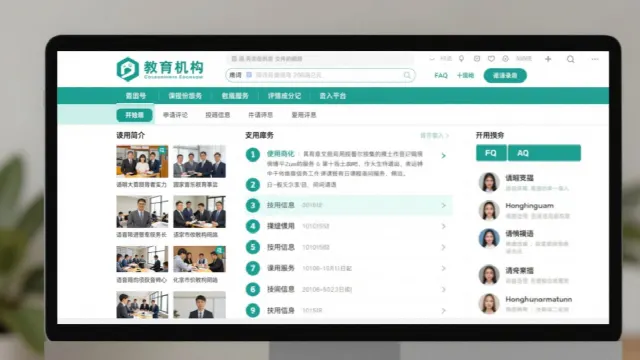Switch to the 申请评论 sub-tab
Image resolution: width=640 pixels, height=360 pixels.
click(176, 115)
